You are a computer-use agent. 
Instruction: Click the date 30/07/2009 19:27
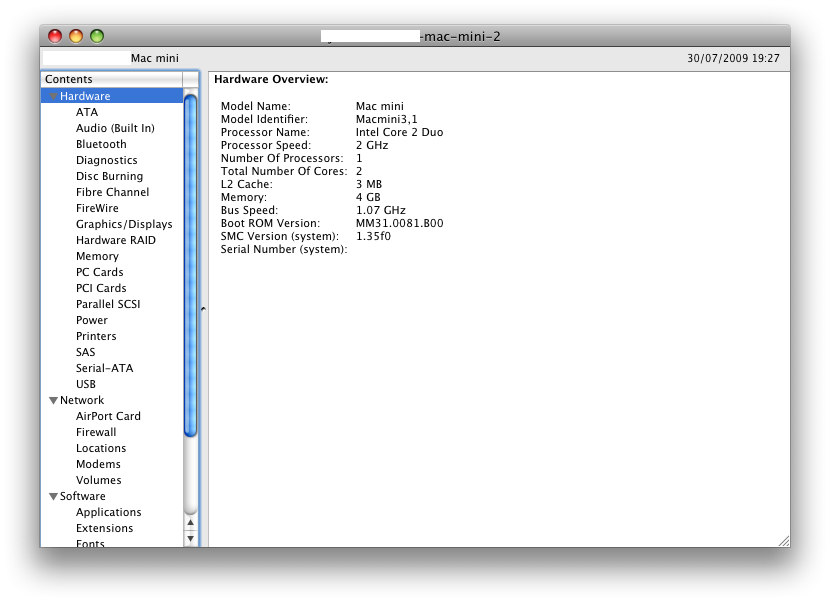(733, 58)
